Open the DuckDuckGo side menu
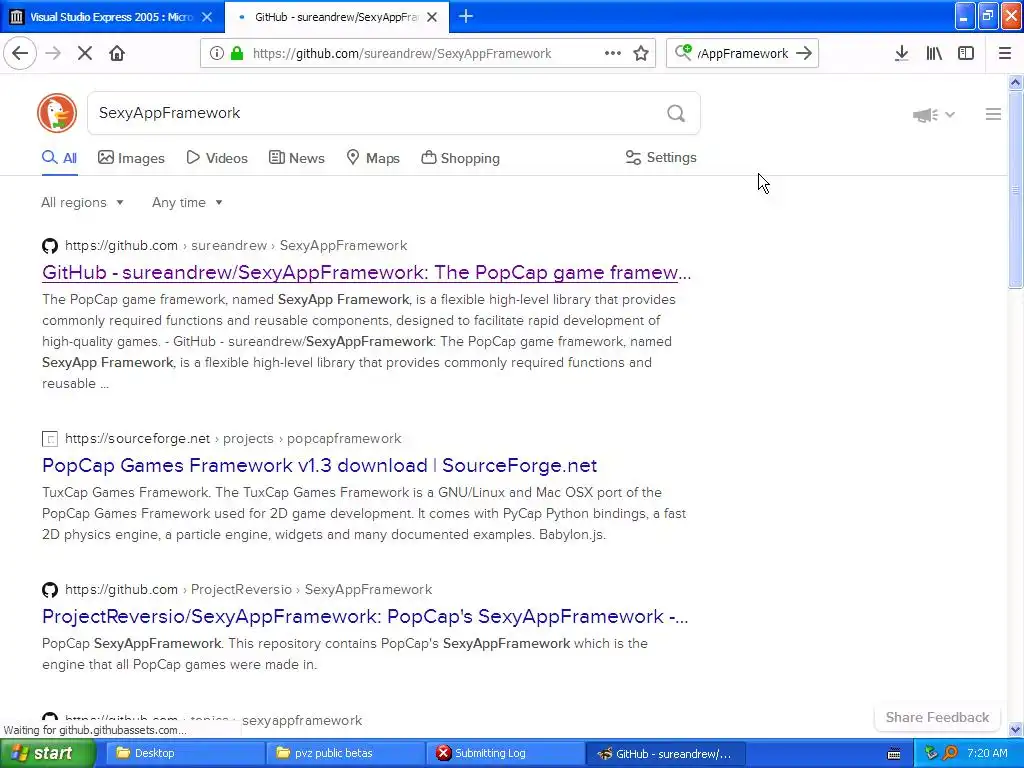Image resolution: width=1024 pixels, height=768 pixels. tap(993, 114)
